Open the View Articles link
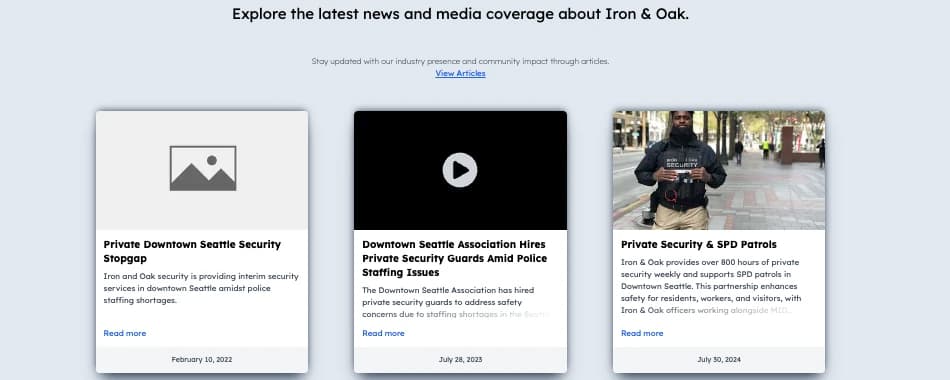 460,73
